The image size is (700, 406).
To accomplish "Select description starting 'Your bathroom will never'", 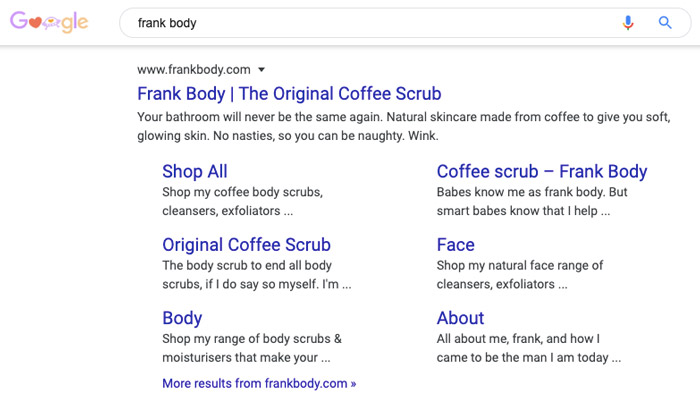I will coord(404,126).
